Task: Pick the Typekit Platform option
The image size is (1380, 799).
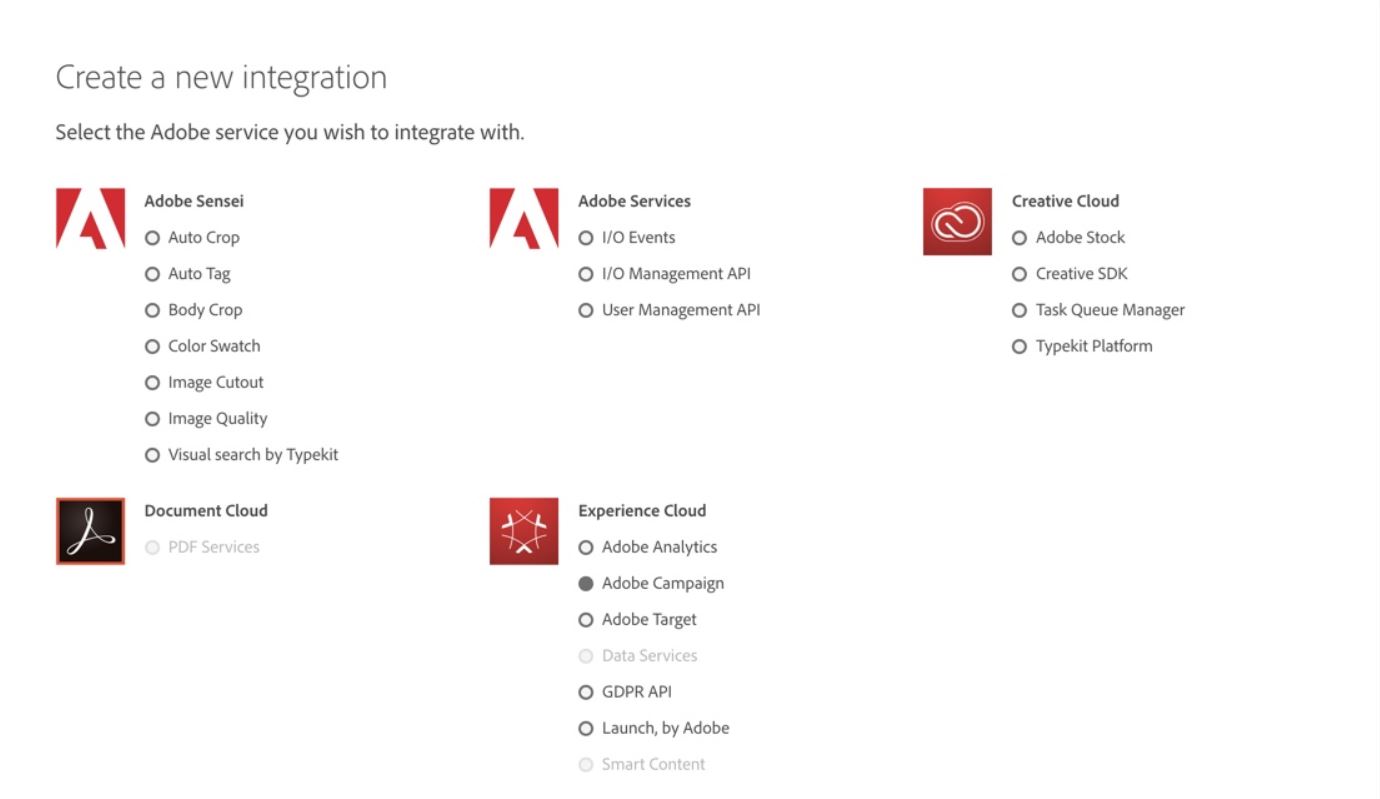Action: point(1020,346)
